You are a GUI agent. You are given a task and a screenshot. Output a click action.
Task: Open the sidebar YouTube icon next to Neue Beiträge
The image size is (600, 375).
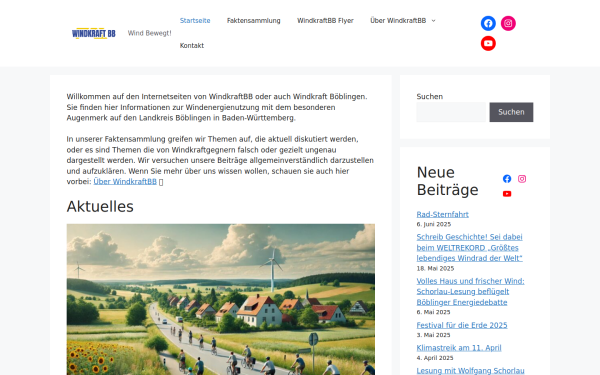tap(507, 194)
